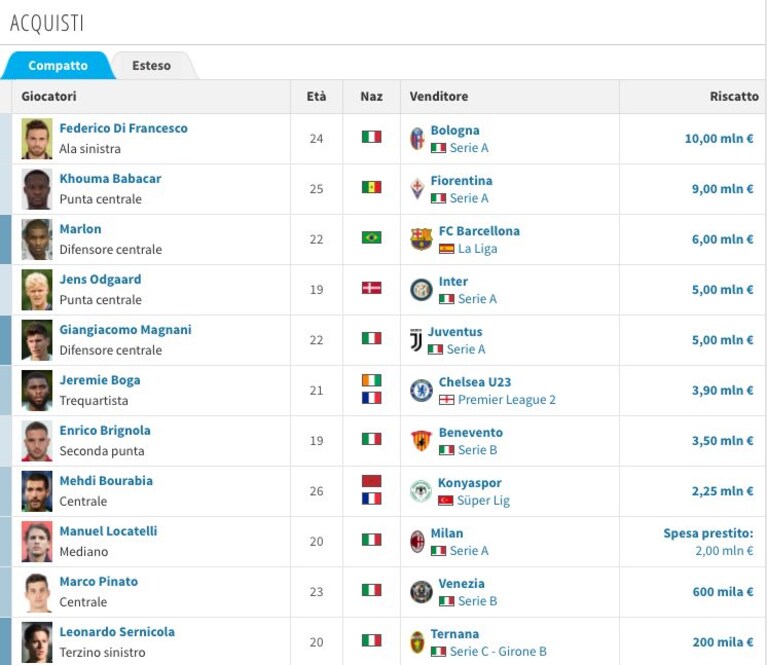Open Leonardo Sernicola player profile
This screenshot has width=767, height=665.
point(117,632)
